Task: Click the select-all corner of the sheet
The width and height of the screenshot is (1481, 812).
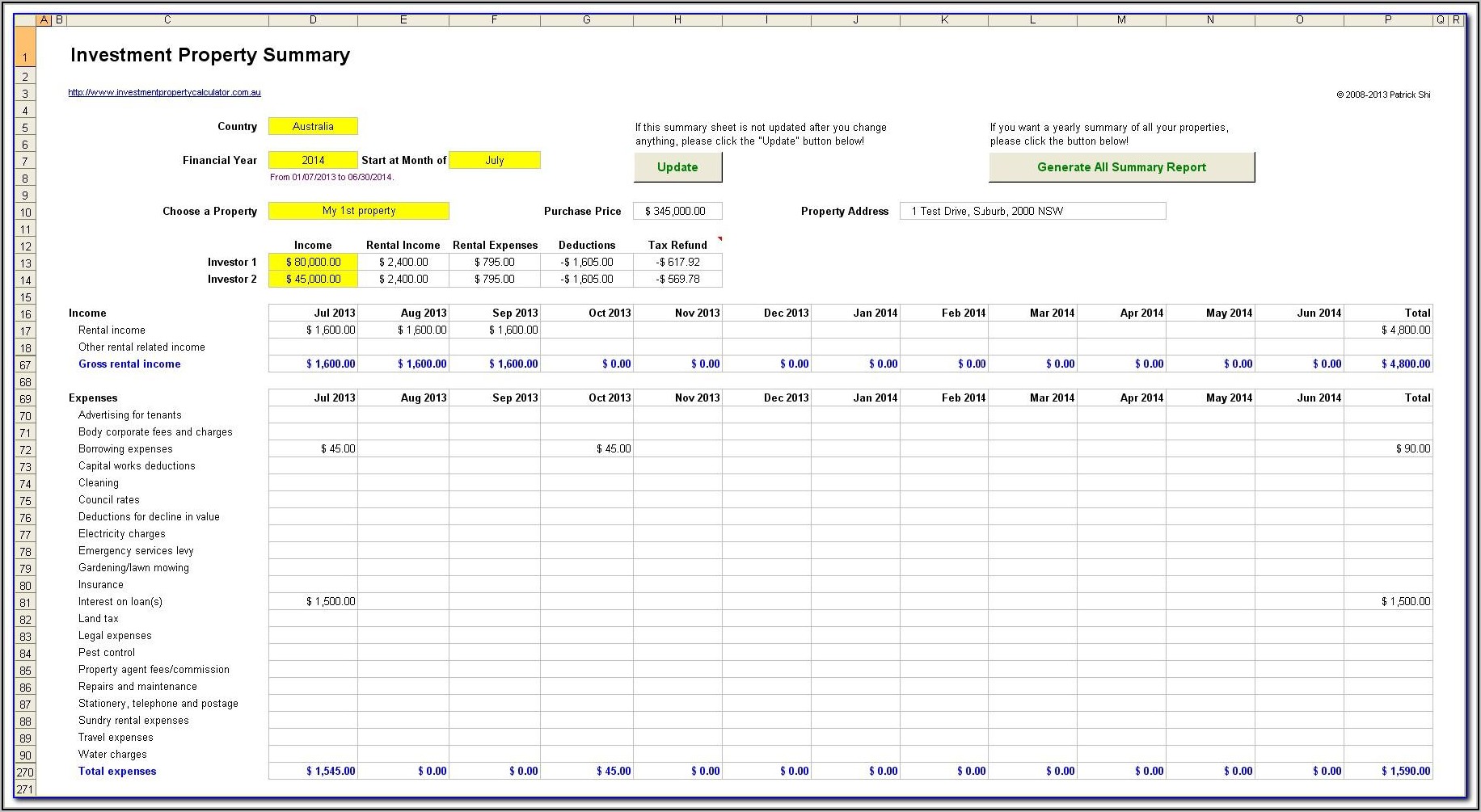Action: (25, 20)
